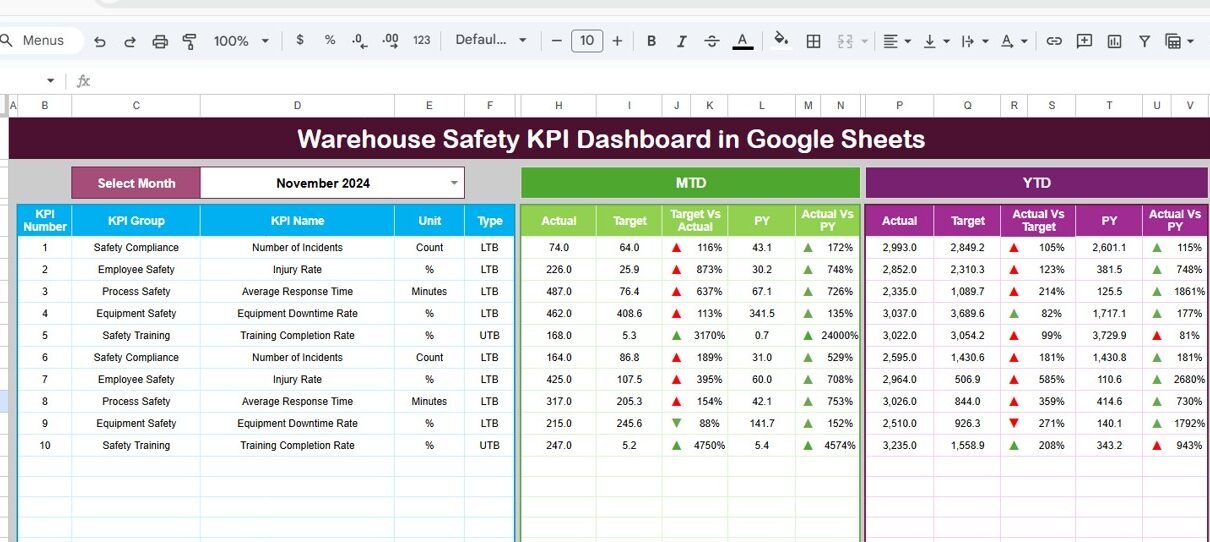
Task: Open the zoom 100% dropdown
Action: point(241,41)
